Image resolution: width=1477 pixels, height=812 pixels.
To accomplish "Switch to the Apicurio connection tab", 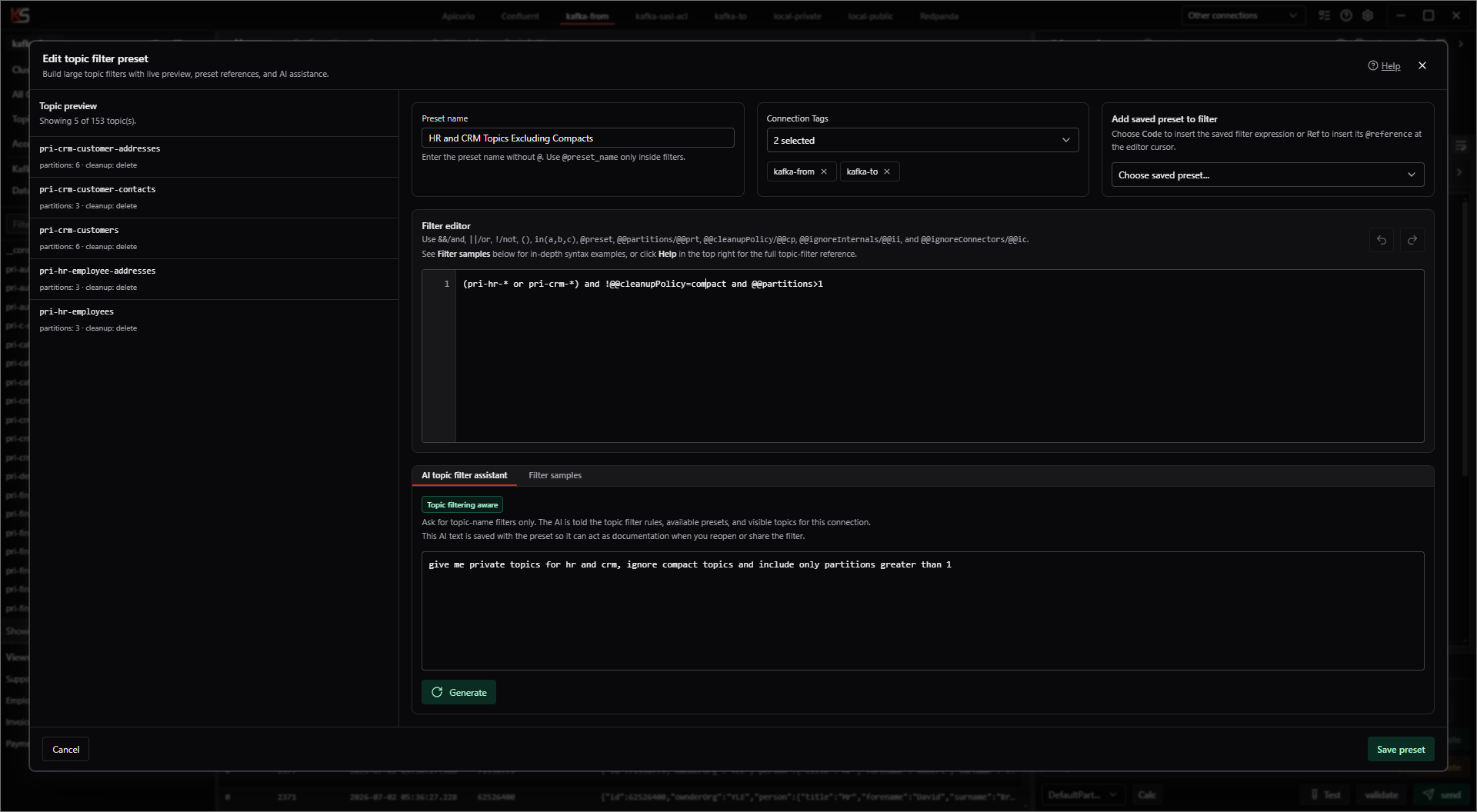I will 458,16.
